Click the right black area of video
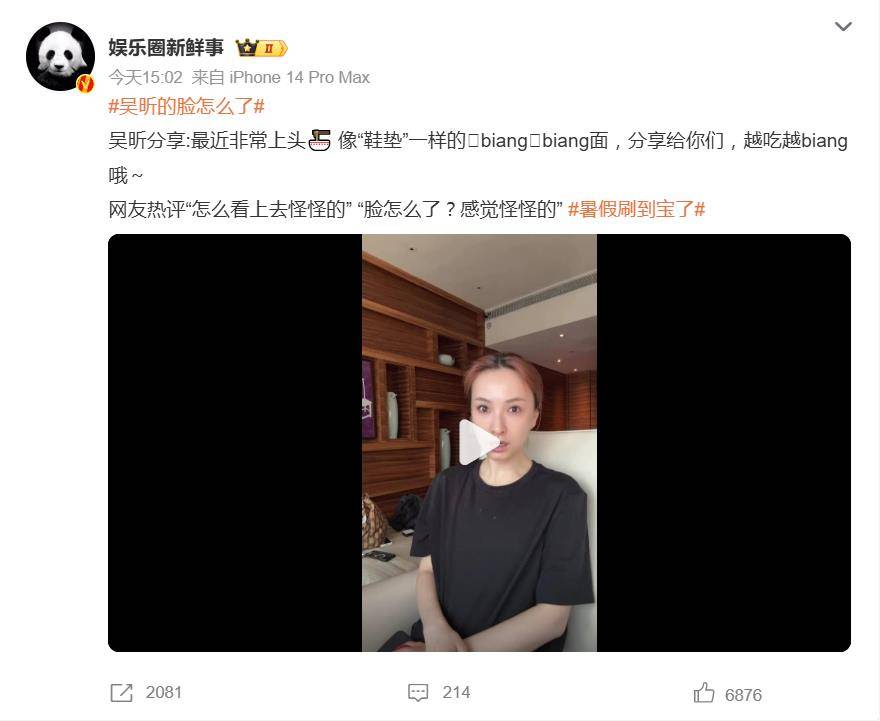The height and width of the screenshot is (721, 880). pos(724,443)
